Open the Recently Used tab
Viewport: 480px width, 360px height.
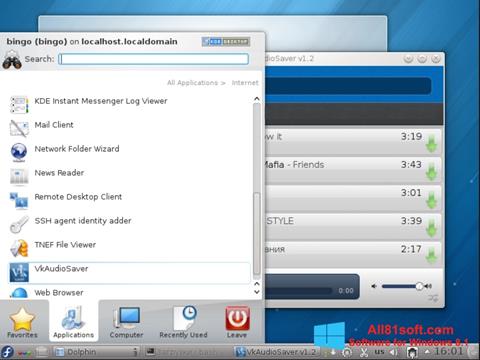pyautogui.click(x=183, y=322)
